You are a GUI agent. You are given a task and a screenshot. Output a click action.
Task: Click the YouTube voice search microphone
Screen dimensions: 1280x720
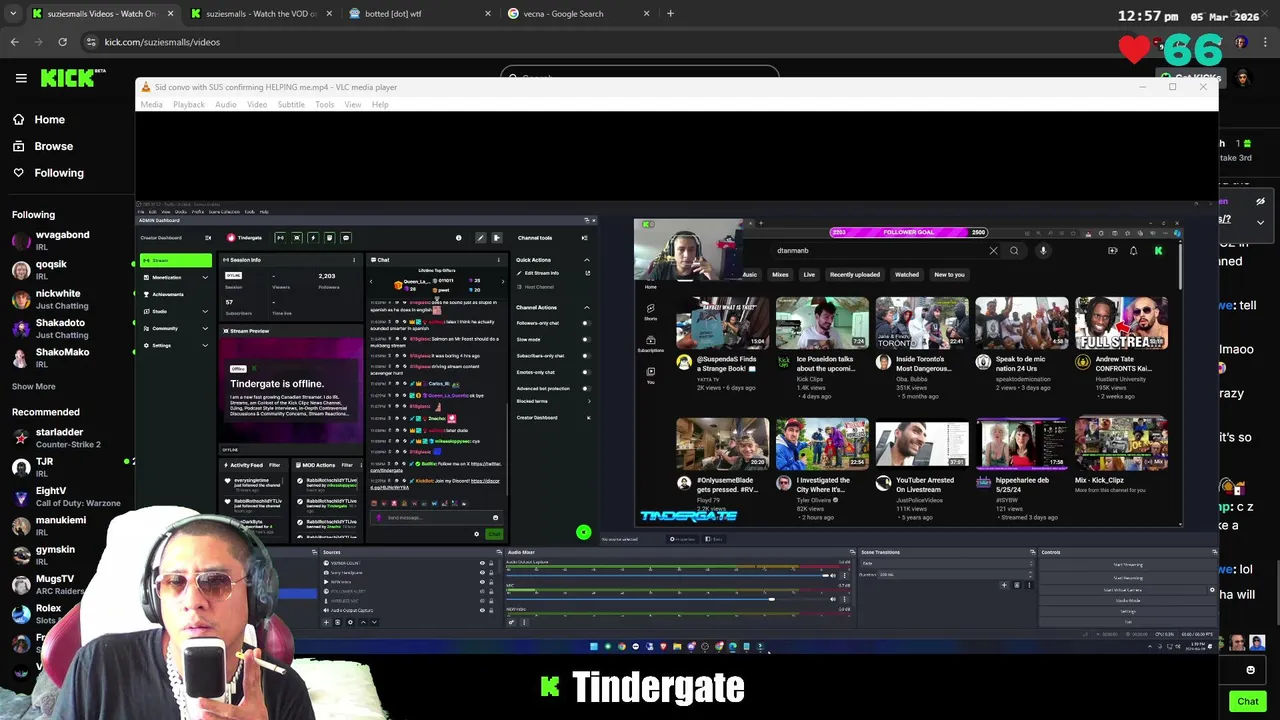(x=1043, y=251)
